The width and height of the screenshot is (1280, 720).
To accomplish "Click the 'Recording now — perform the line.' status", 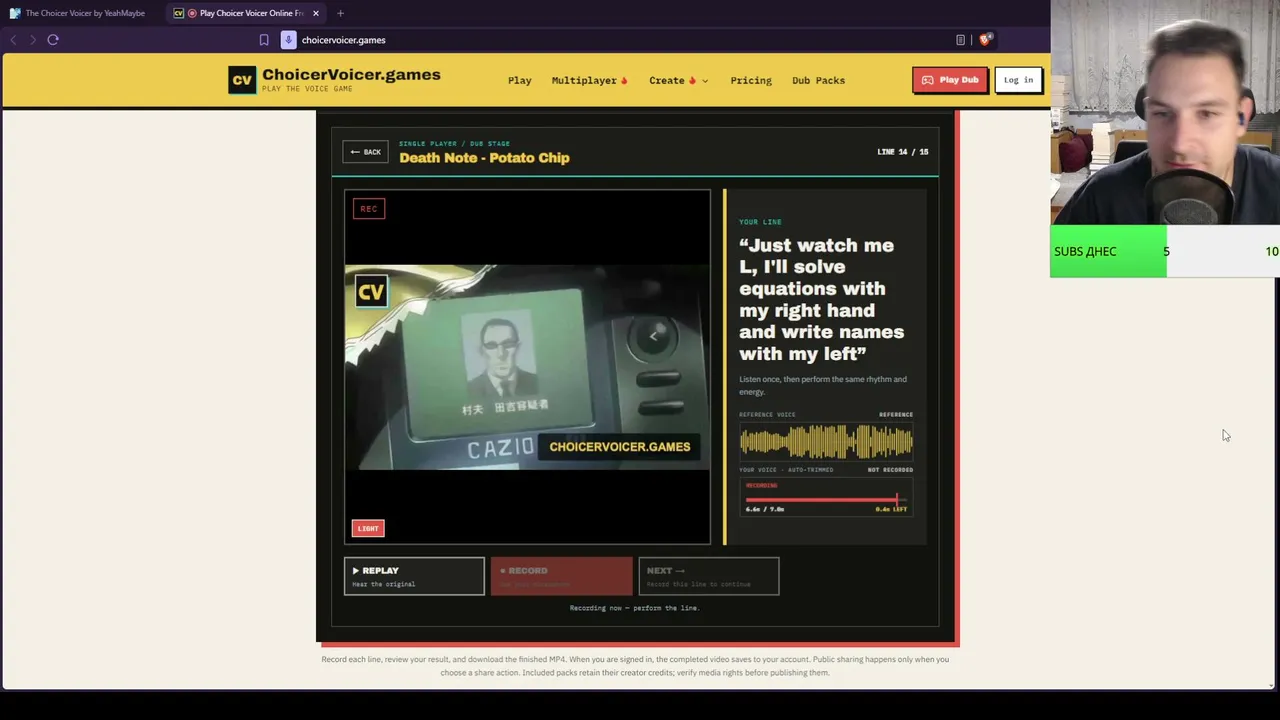I will (x=634, y=608).
